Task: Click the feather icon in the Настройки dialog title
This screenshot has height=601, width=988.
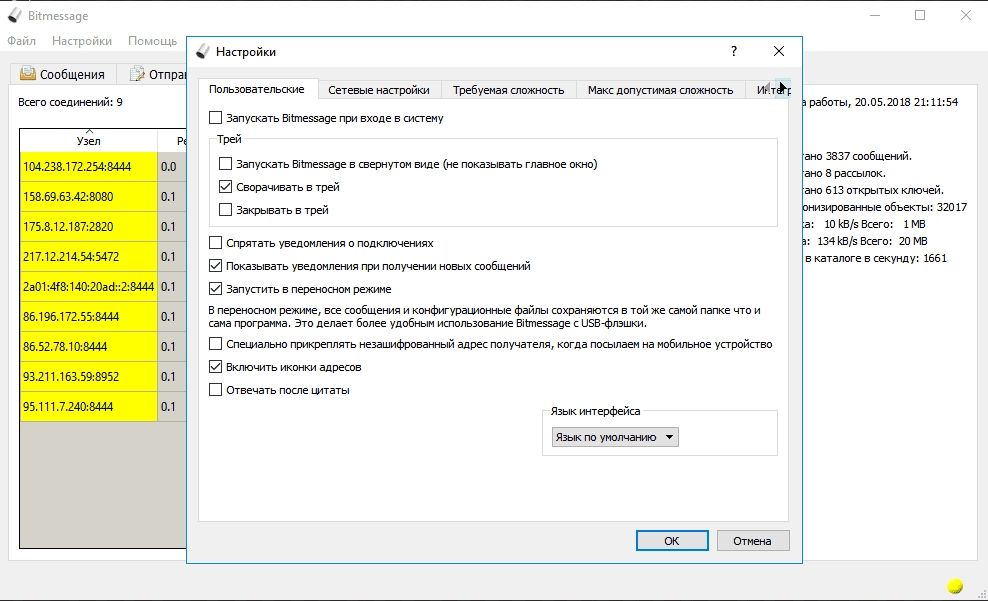Action: tap(202, 52)
